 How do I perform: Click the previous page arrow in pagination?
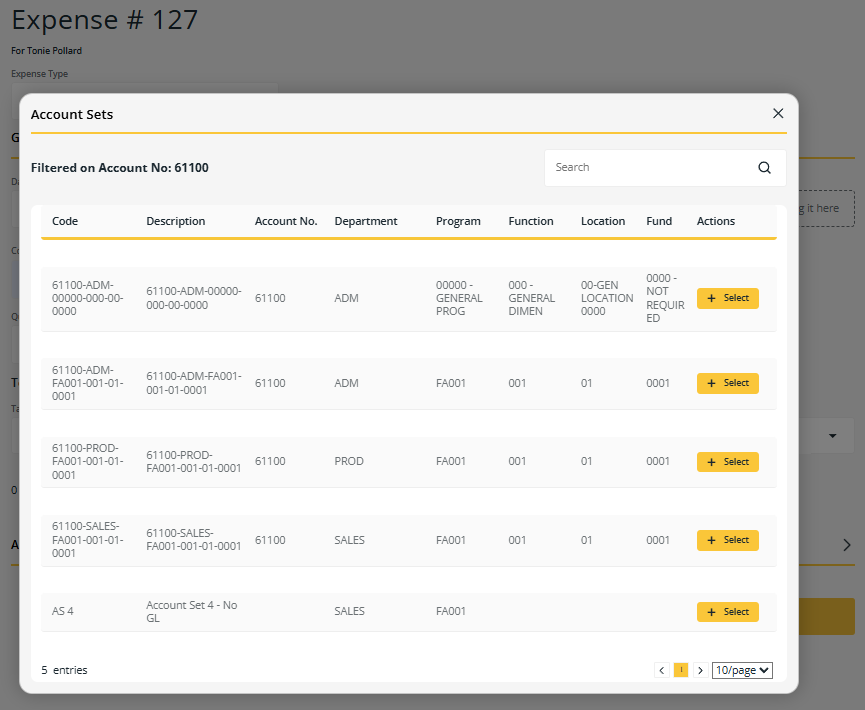click(x=661, y=669)
